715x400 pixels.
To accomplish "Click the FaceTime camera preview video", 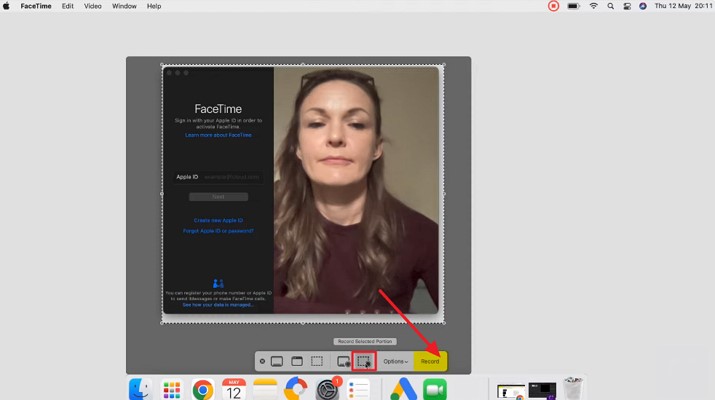I will [356, 190].
